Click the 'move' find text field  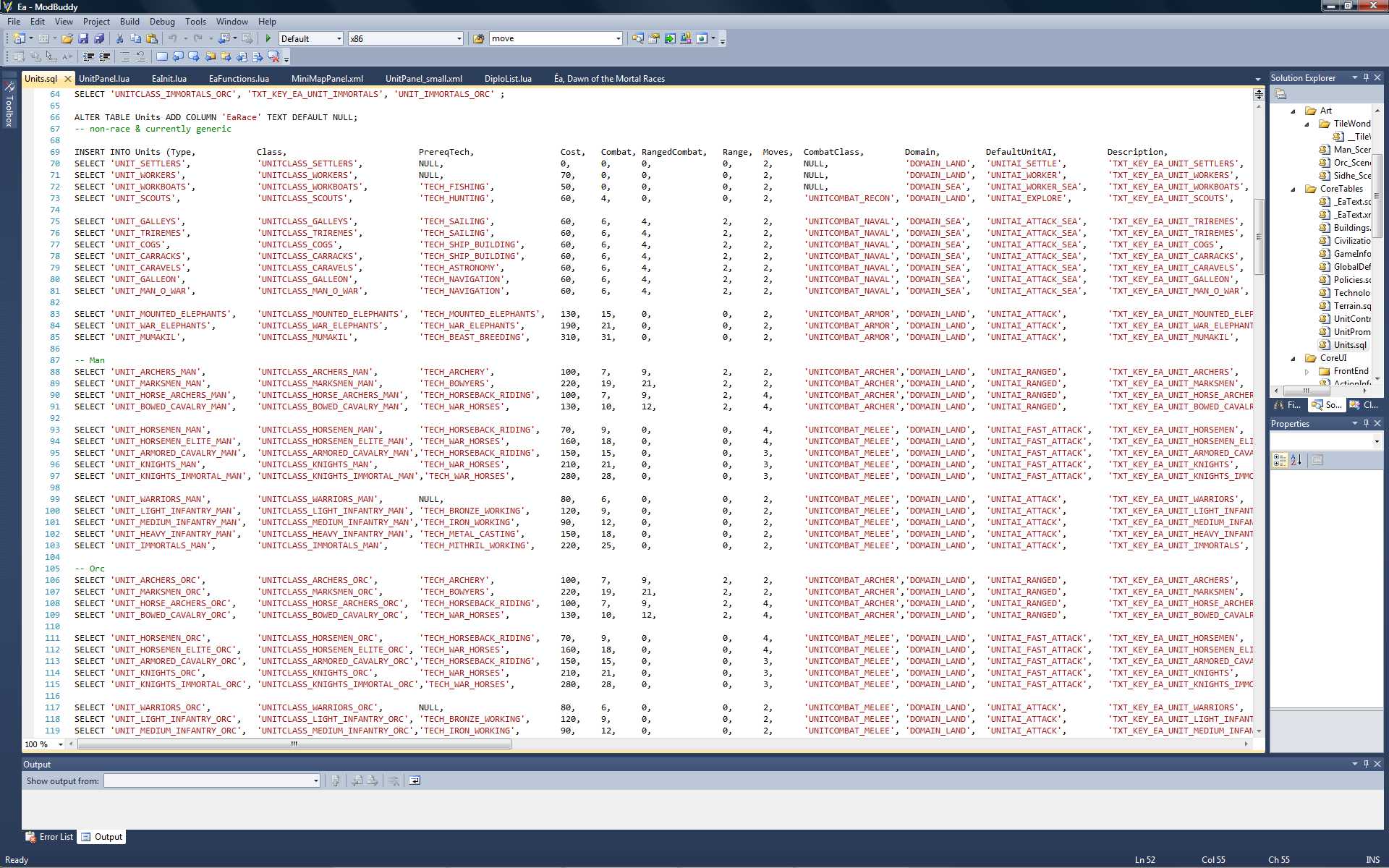click(551, 38)
